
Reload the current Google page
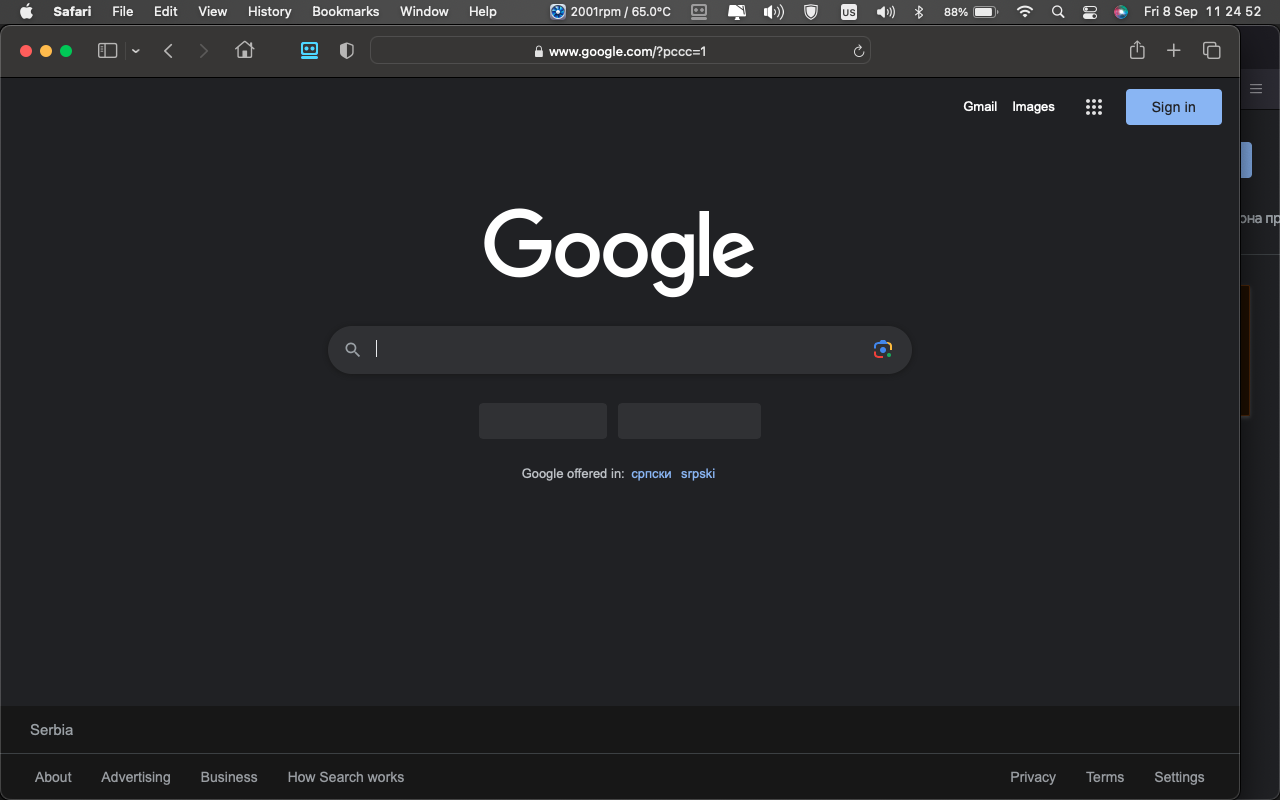pos(858,51)
